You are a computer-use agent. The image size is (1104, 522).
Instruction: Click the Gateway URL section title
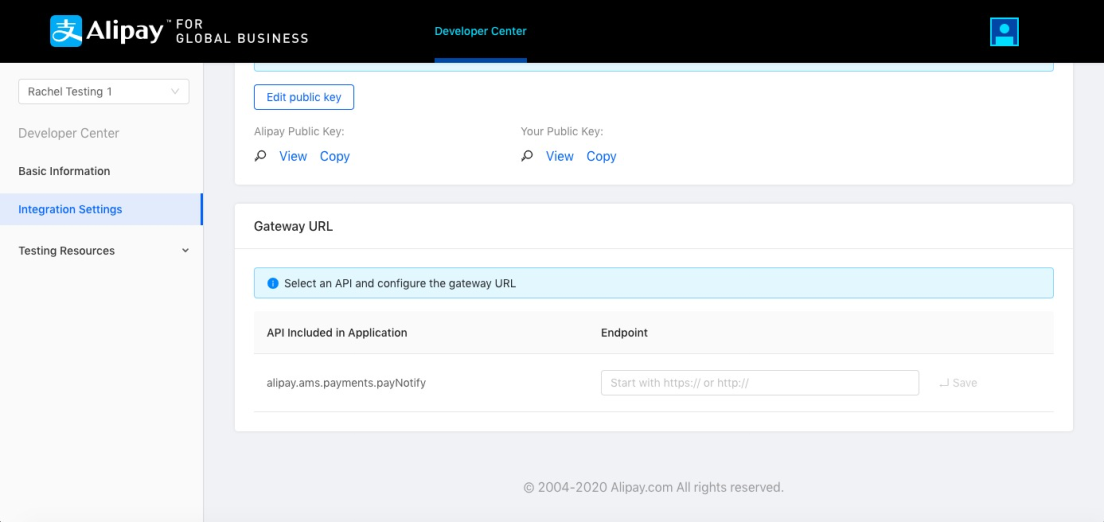point(293,227)
